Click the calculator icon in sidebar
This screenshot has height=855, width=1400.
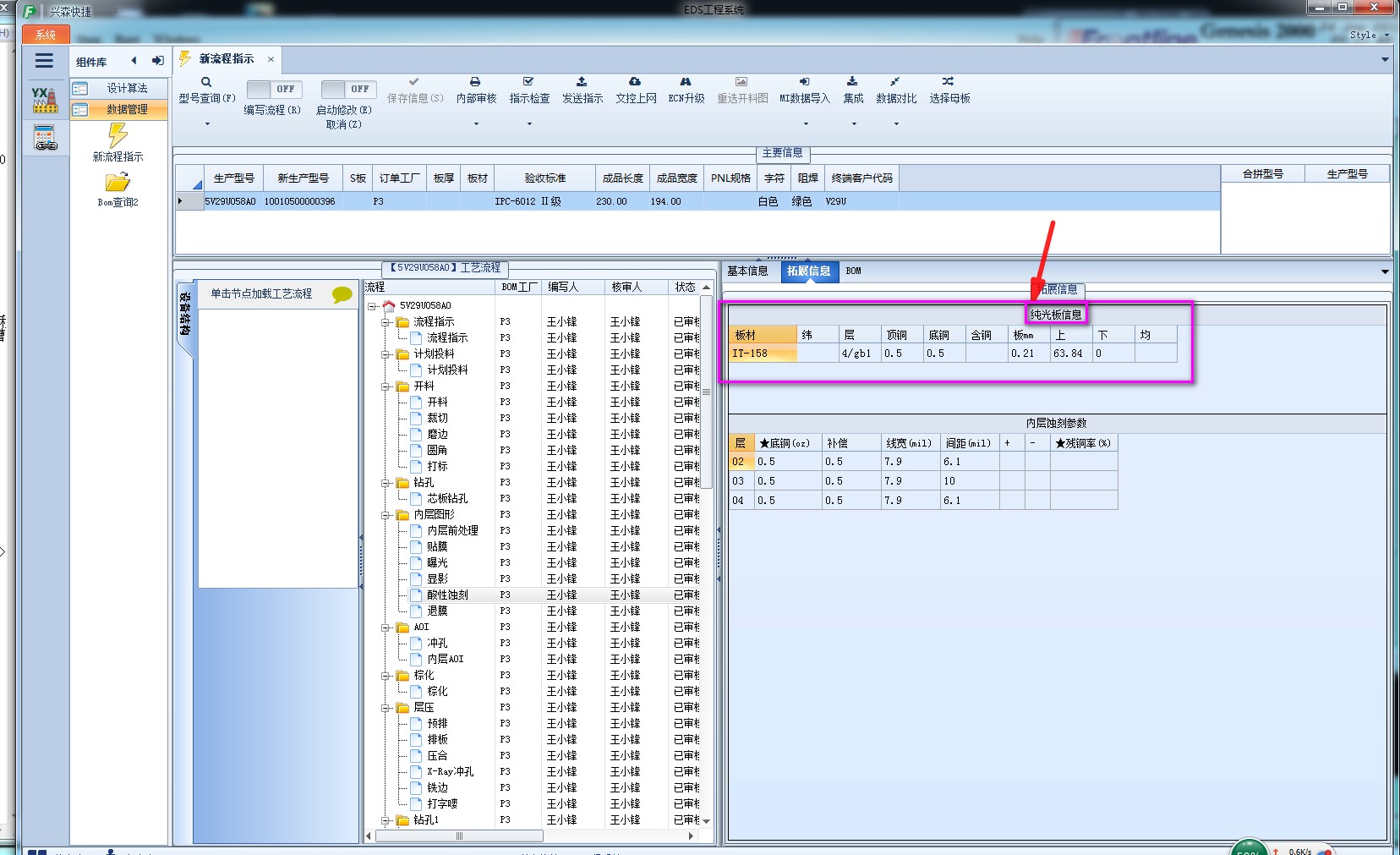(45, 137)
